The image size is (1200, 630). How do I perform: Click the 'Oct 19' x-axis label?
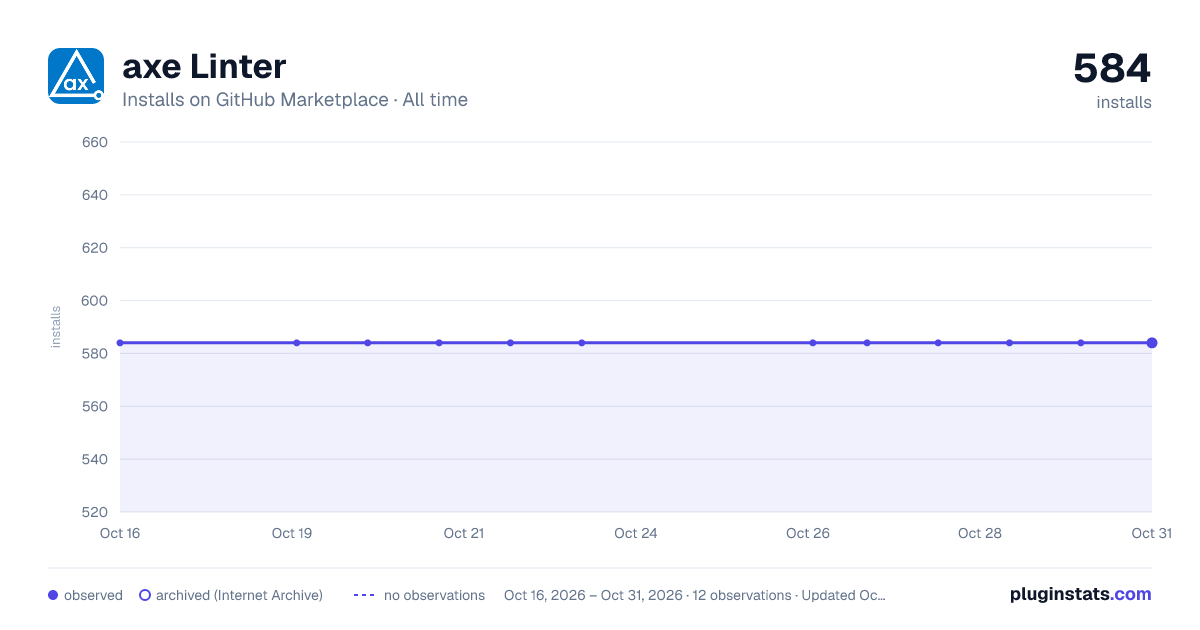click(x=292, y=533)
